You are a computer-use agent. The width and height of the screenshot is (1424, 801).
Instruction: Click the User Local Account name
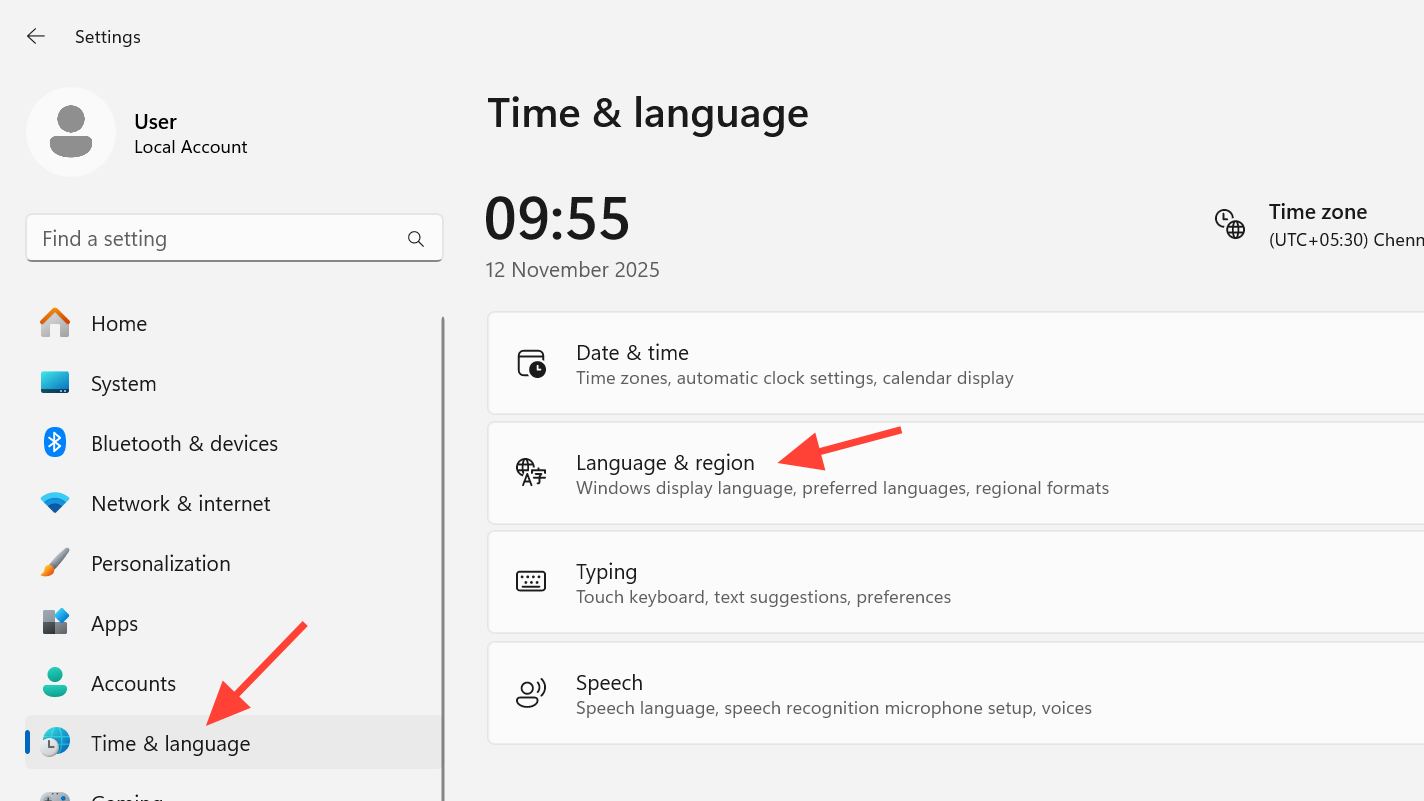[190, 133]
